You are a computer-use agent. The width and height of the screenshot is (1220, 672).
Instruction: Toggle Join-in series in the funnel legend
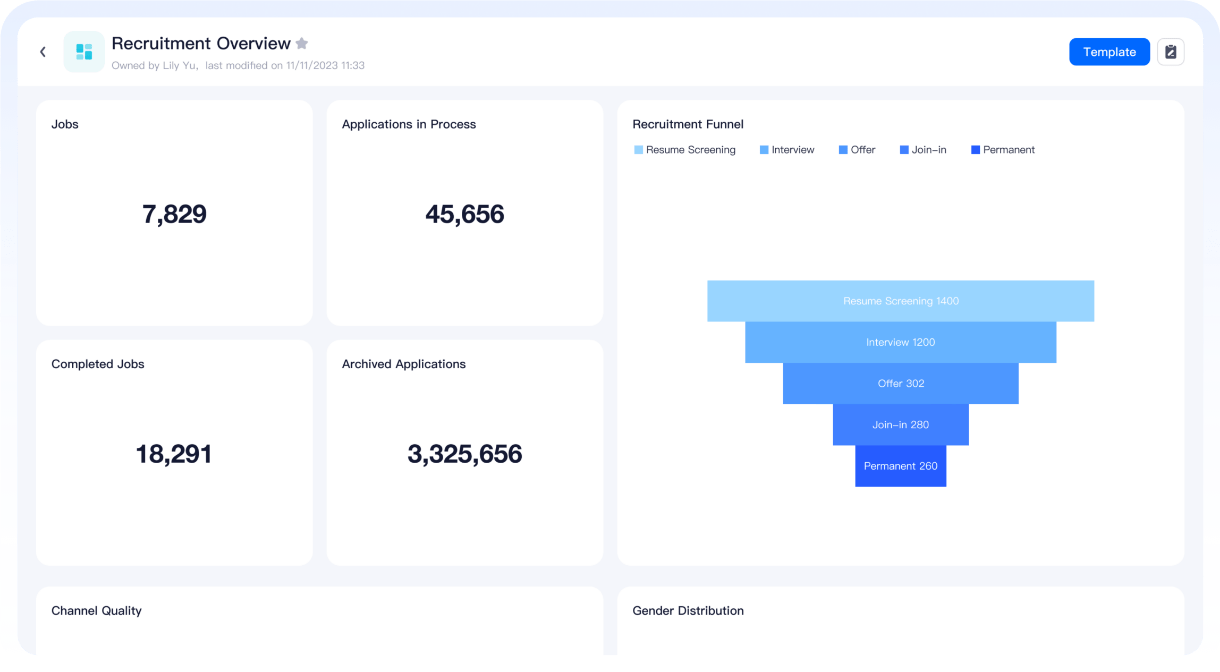(923, 150)
